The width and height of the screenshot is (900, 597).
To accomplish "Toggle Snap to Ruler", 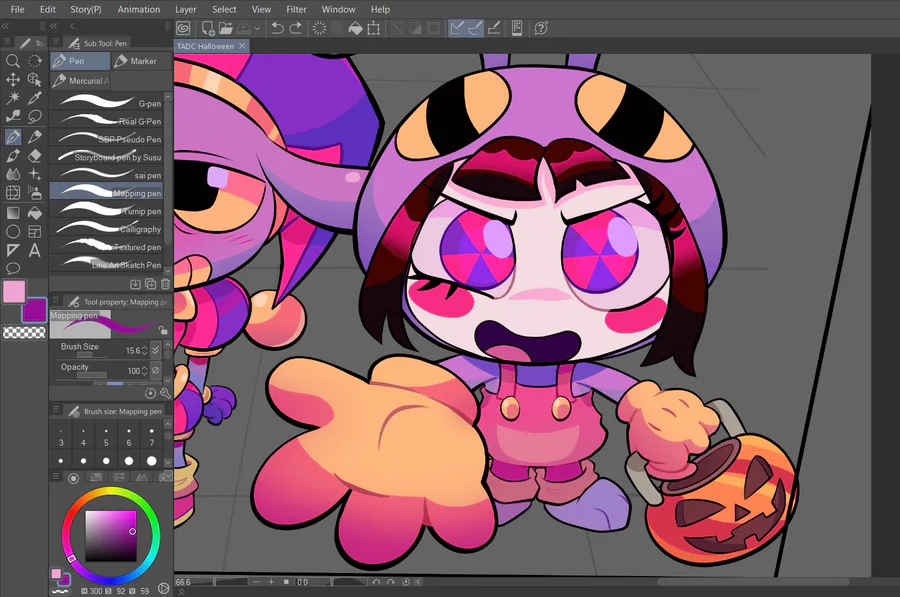I will tap(457, 28).
